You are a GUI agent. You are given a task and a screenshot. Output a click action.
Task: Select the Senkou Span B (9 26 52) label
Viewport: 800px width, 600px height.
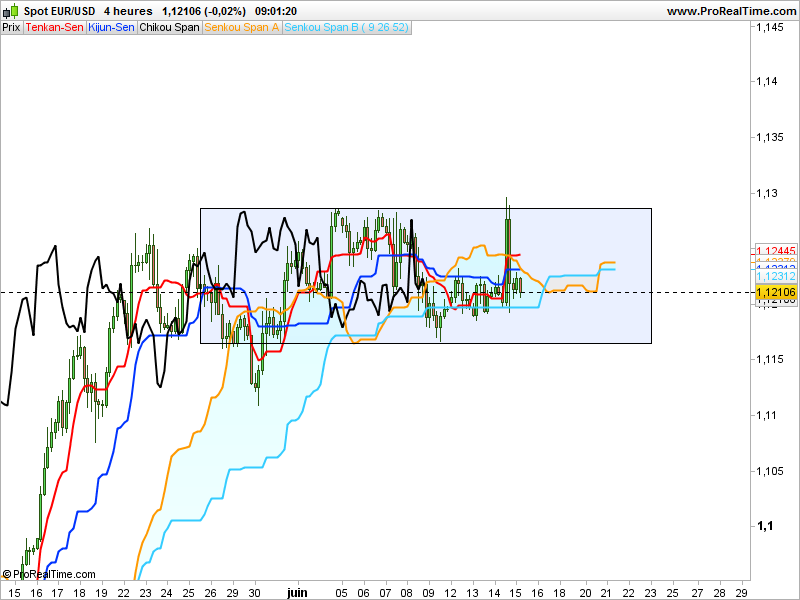pyautogui.click(x=346, y=28)
